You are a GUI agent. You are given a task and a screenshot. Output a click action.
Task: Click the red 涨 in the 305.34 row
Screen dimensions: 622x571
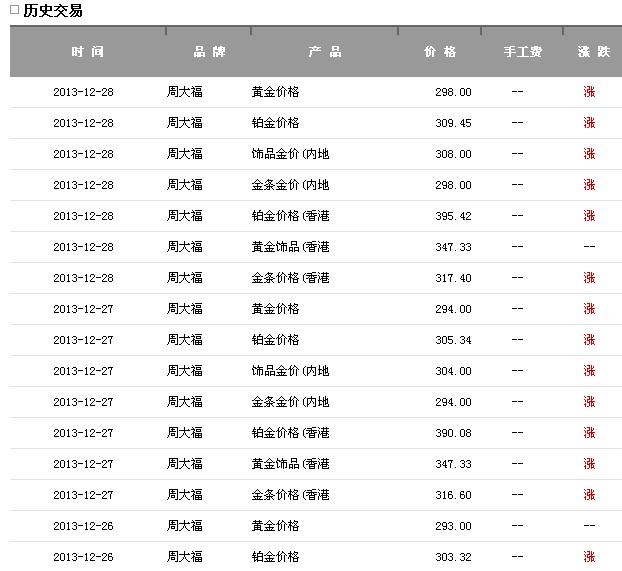click(589, 340)
